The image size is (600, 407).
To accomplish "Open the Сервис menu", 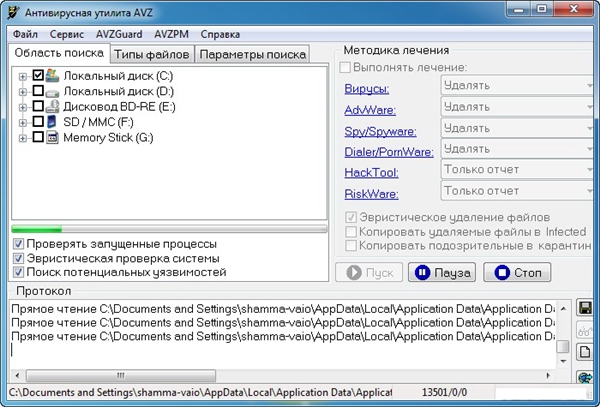I will point(67,33).
